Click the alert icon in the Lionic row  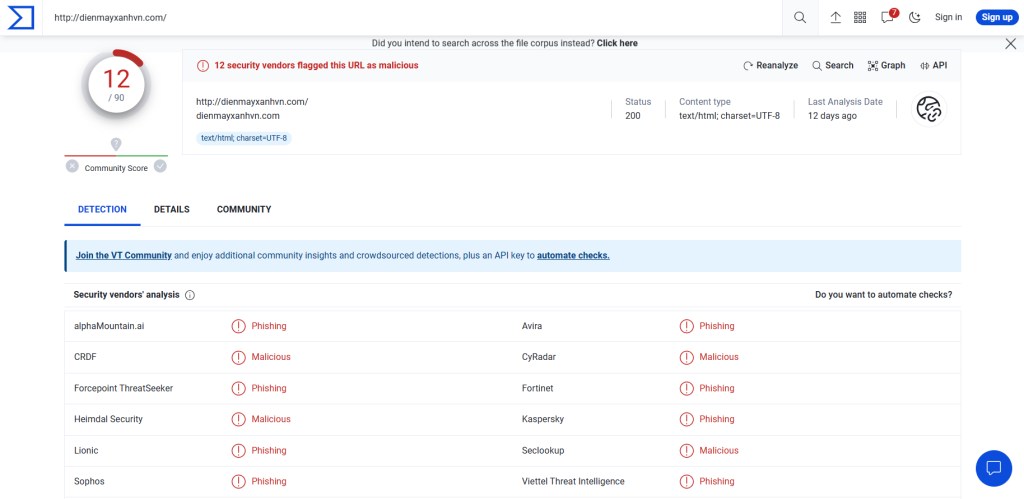pyautogui.click(x=239, y=451)
